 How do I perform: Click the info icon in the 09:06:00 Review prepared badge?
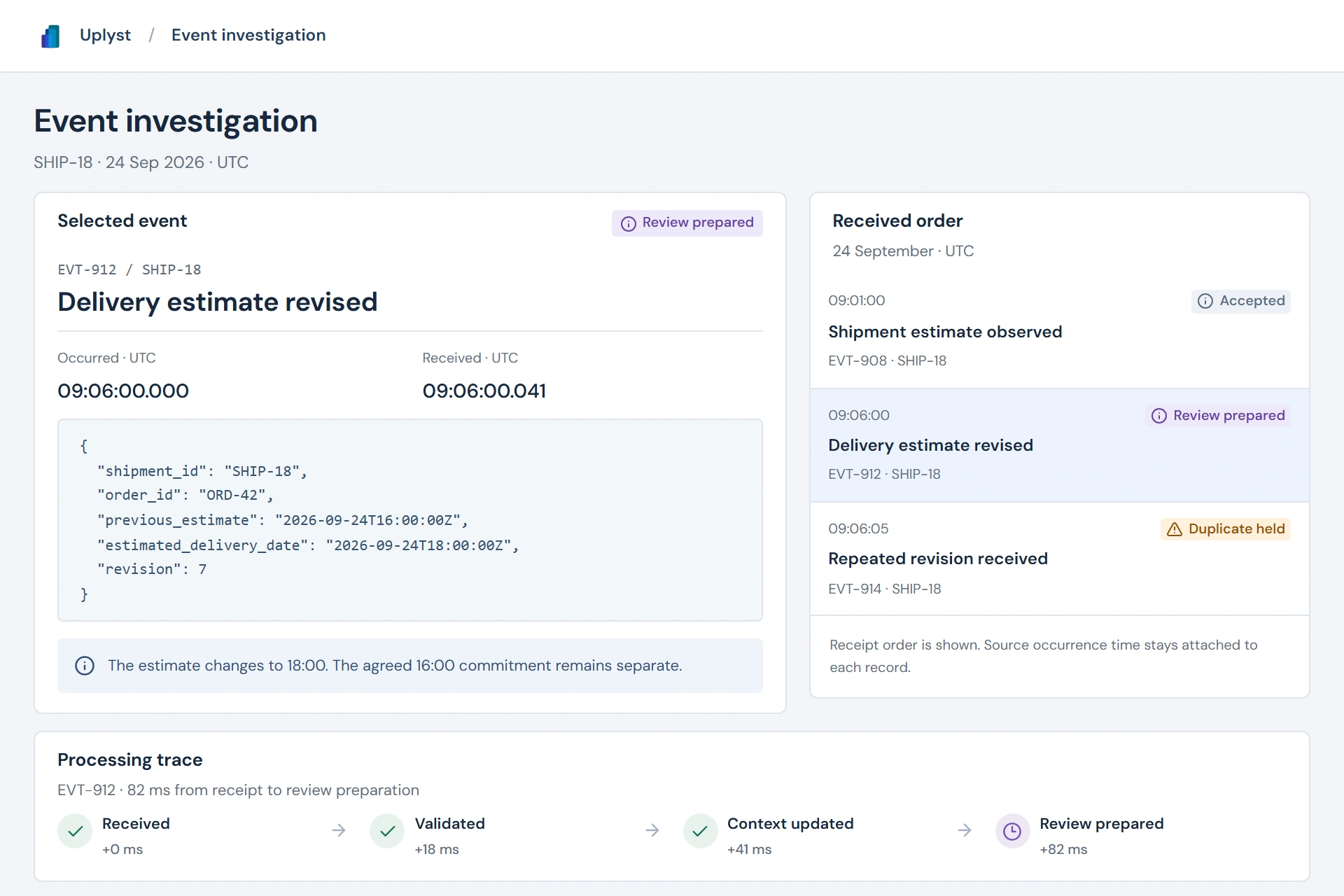coord(1159,416)
